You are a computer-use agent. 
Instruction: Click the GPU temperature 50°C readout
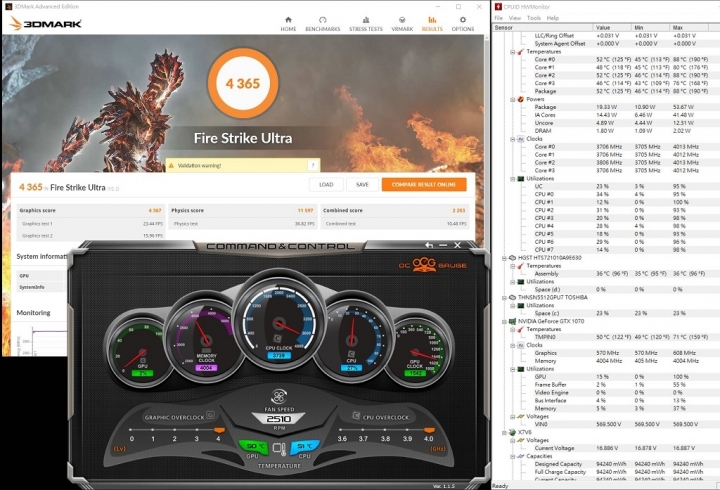[x=254, y=446]
